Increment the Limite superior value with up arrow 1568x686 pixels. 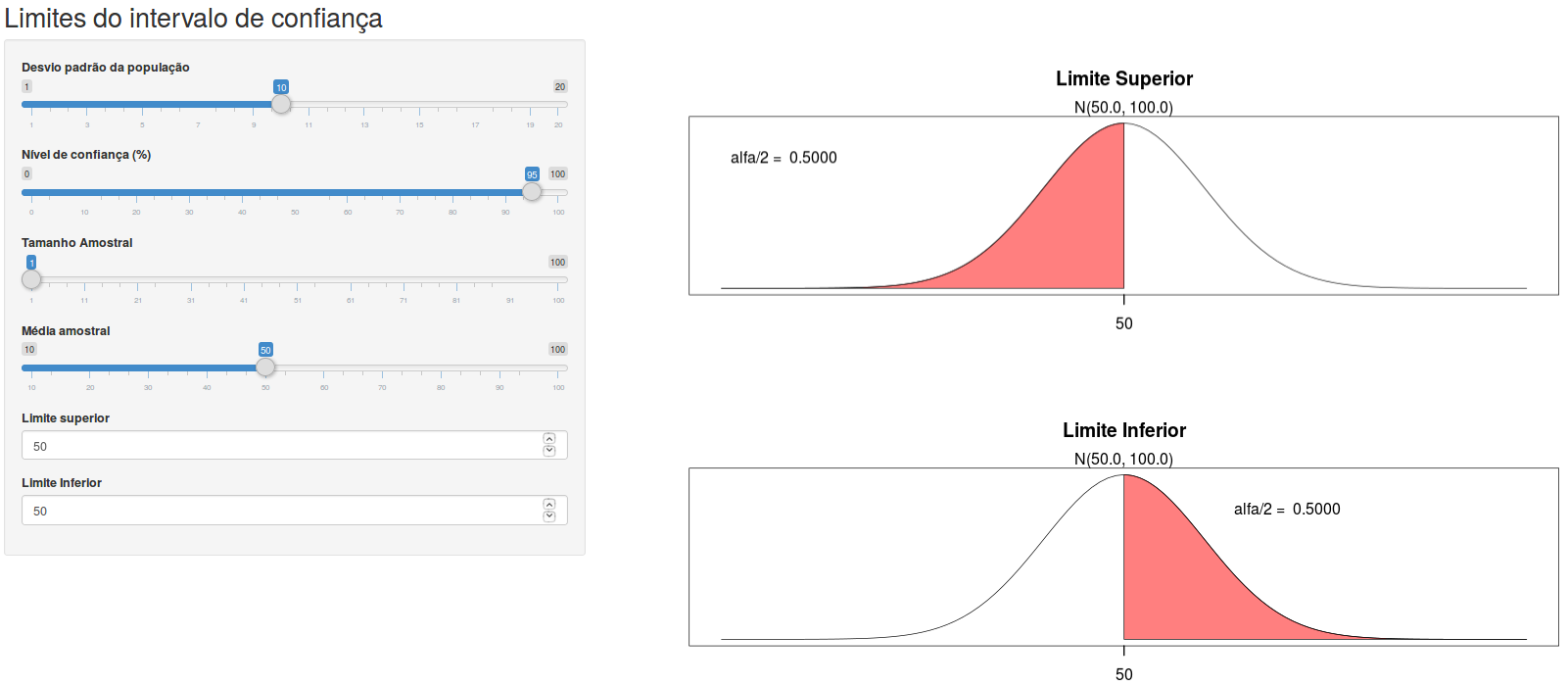549,439
